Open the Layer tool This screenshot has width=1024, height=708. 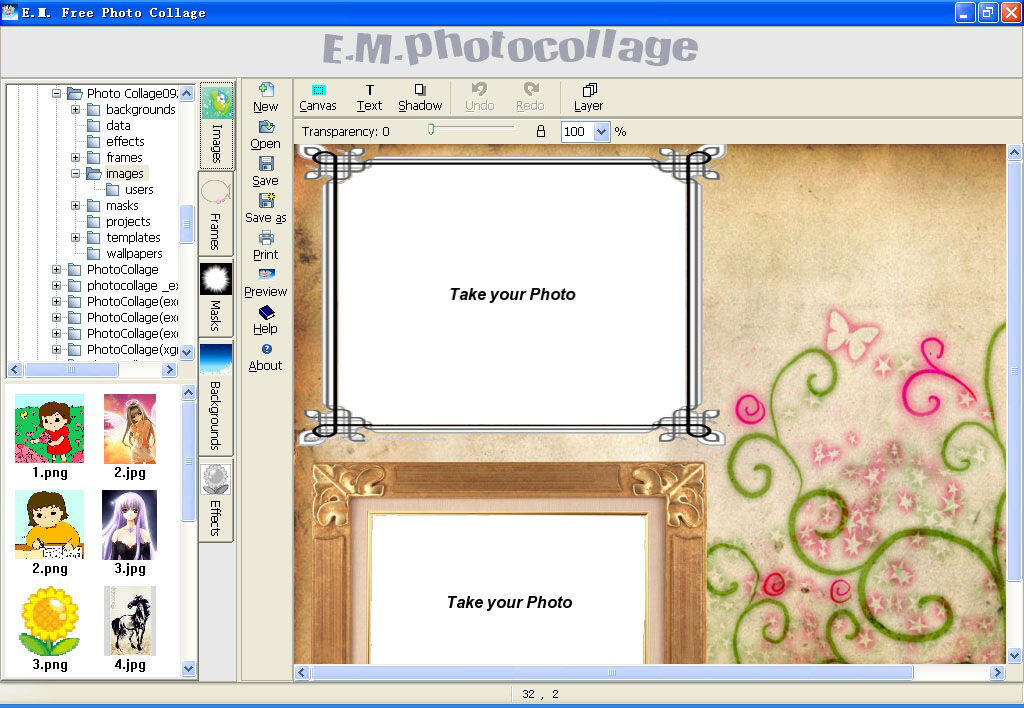[x=589, y=89]
